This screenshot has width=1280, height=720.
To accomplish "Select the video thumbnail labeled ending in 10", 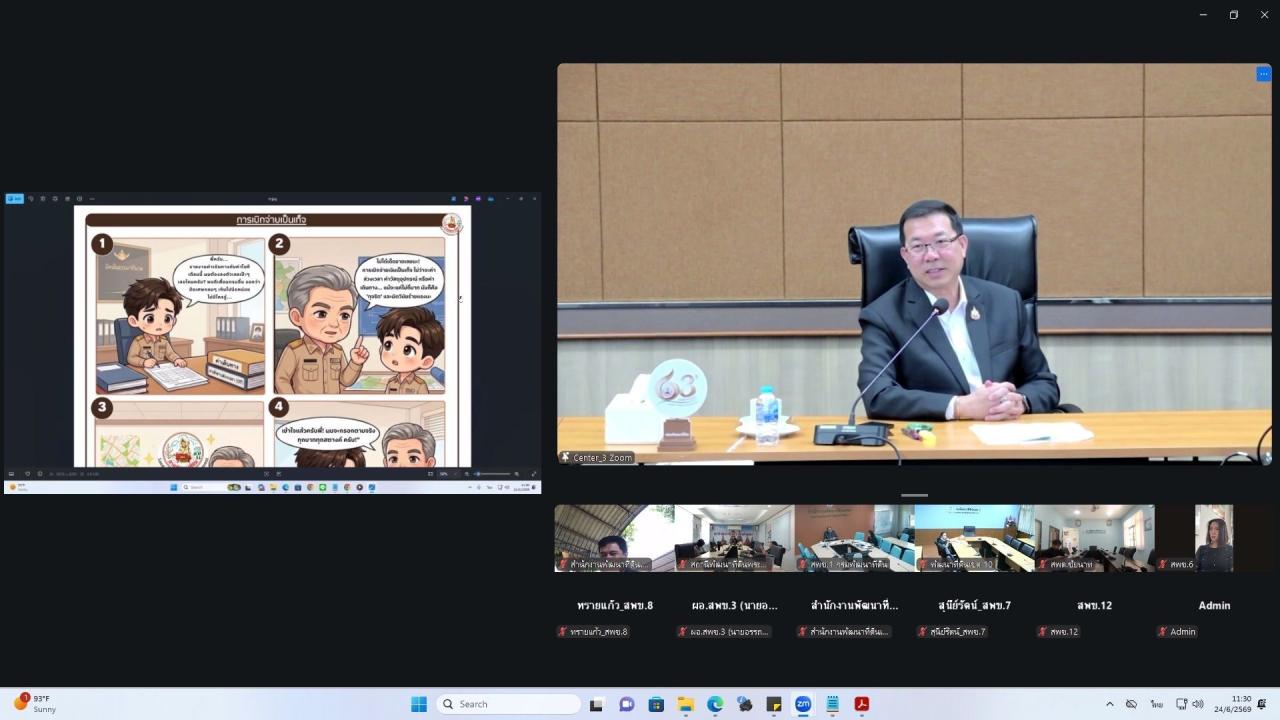I will click(x=974, y=538).
